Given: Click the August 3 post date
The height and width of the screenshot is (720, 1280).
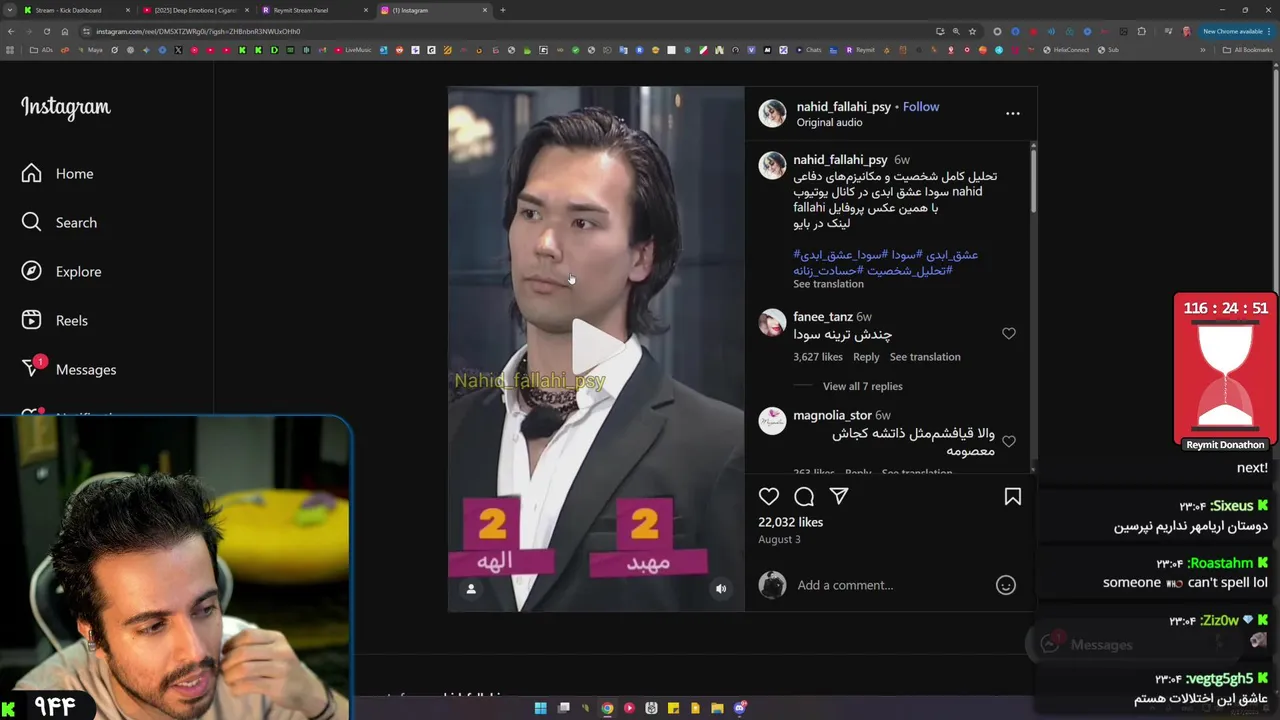Looking at the screenshot, I should tap(779, 539).
